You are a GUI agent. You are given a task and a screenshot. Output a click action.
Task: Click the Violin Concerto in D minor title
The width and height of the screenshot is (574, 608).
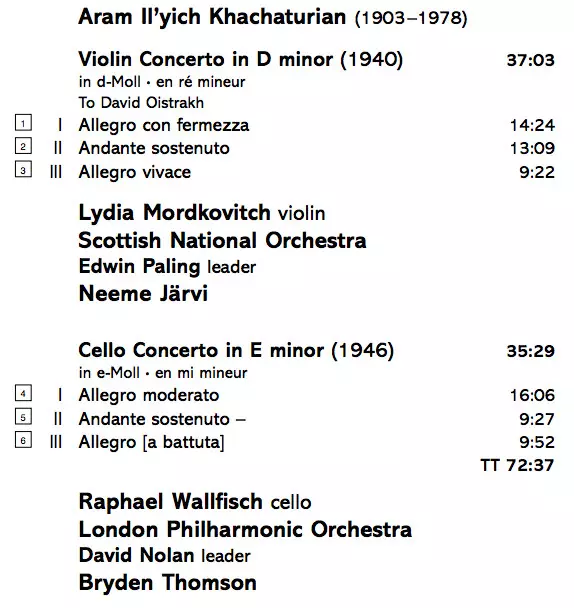point(240,60)
